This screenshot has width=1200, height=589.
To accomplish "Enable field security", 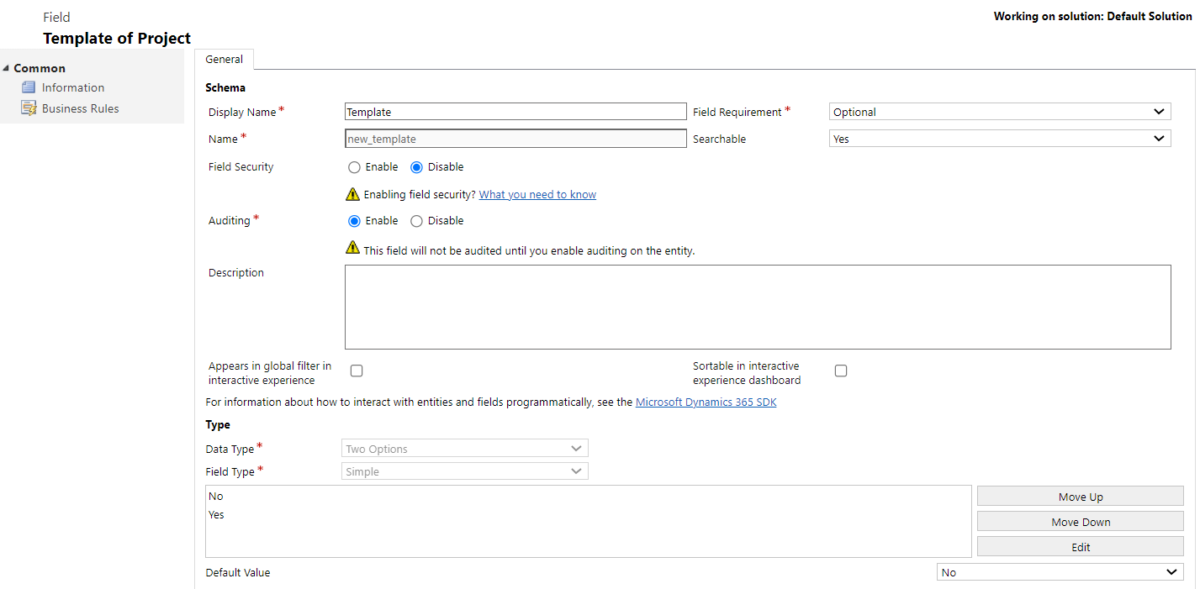I will pos(354,167).
